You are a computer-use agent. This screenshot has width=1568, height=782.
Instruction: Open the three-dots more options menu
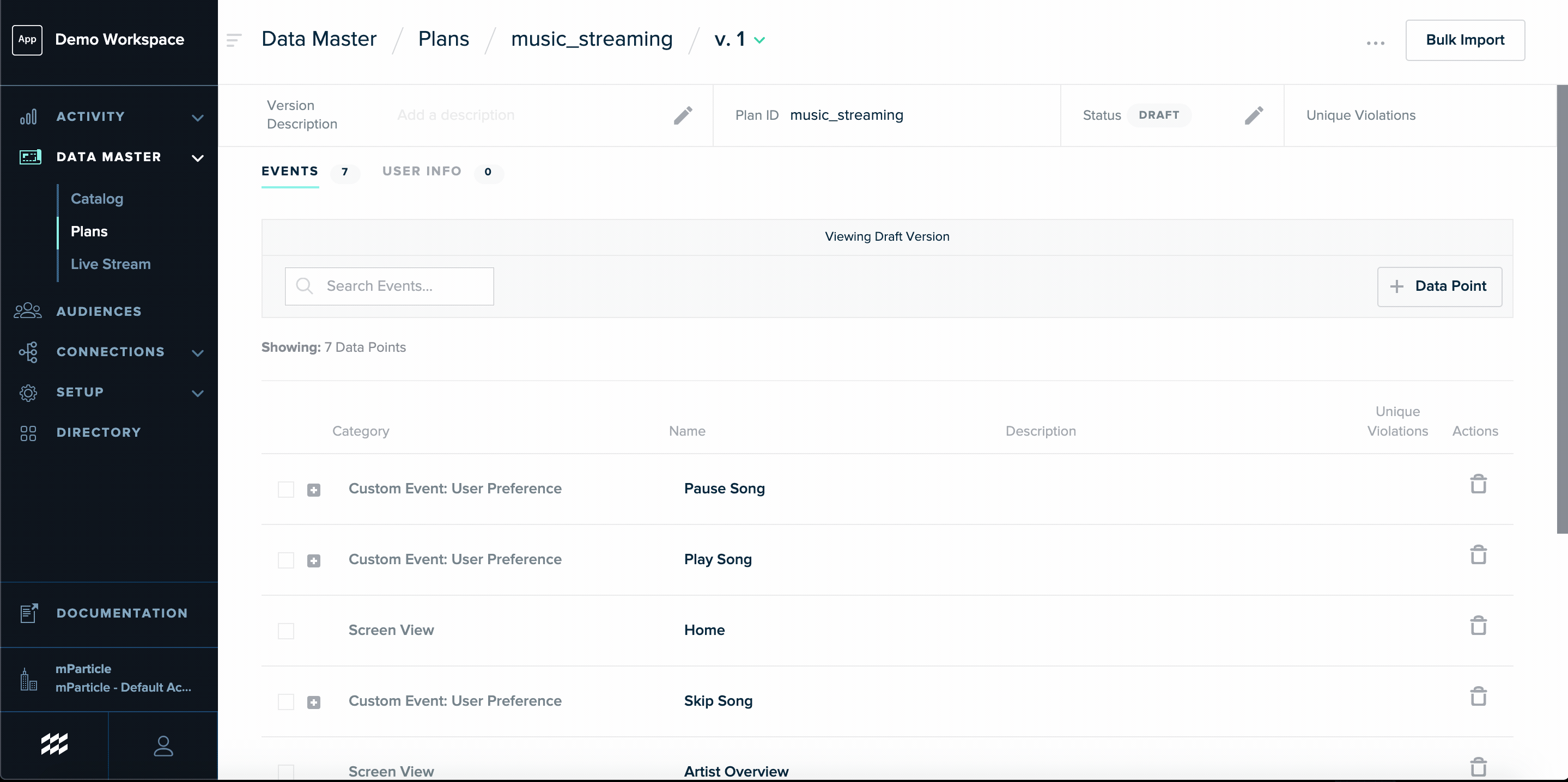pyautogui.click(x=1375, y=42)
